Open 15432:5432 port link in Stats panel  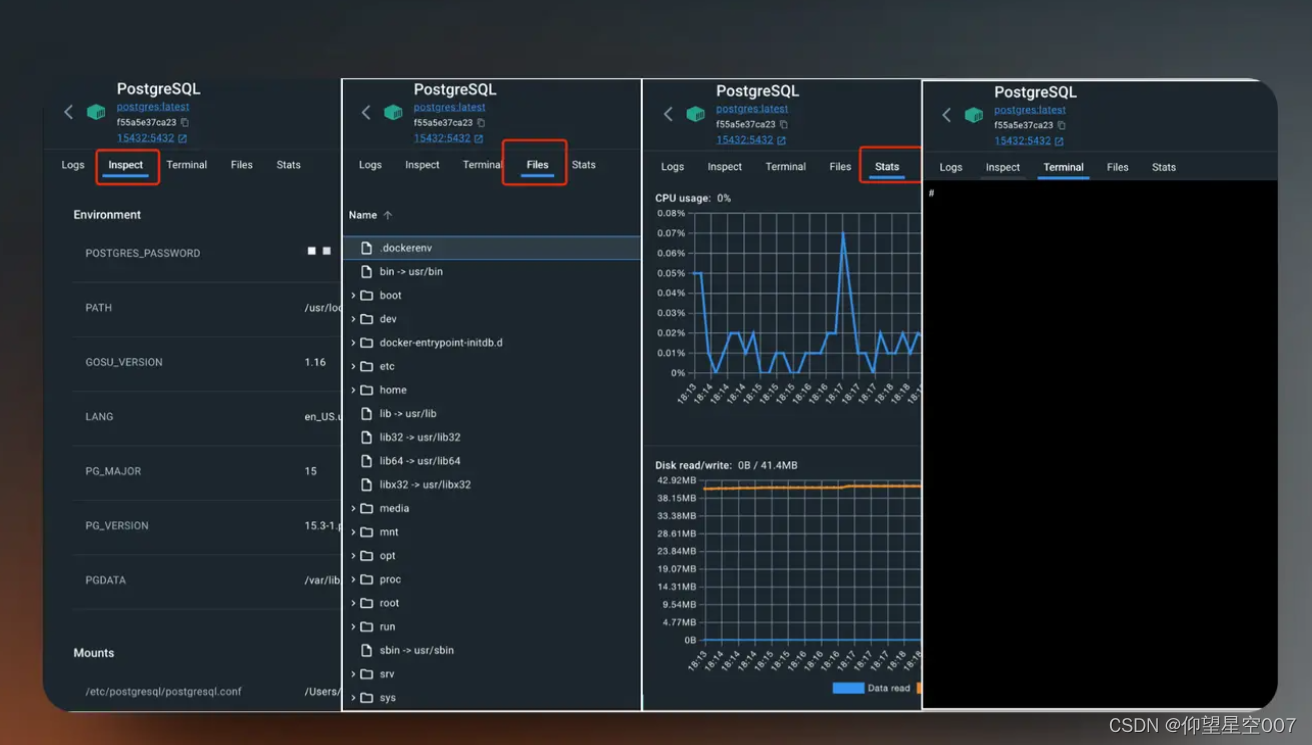click(745, 140)
